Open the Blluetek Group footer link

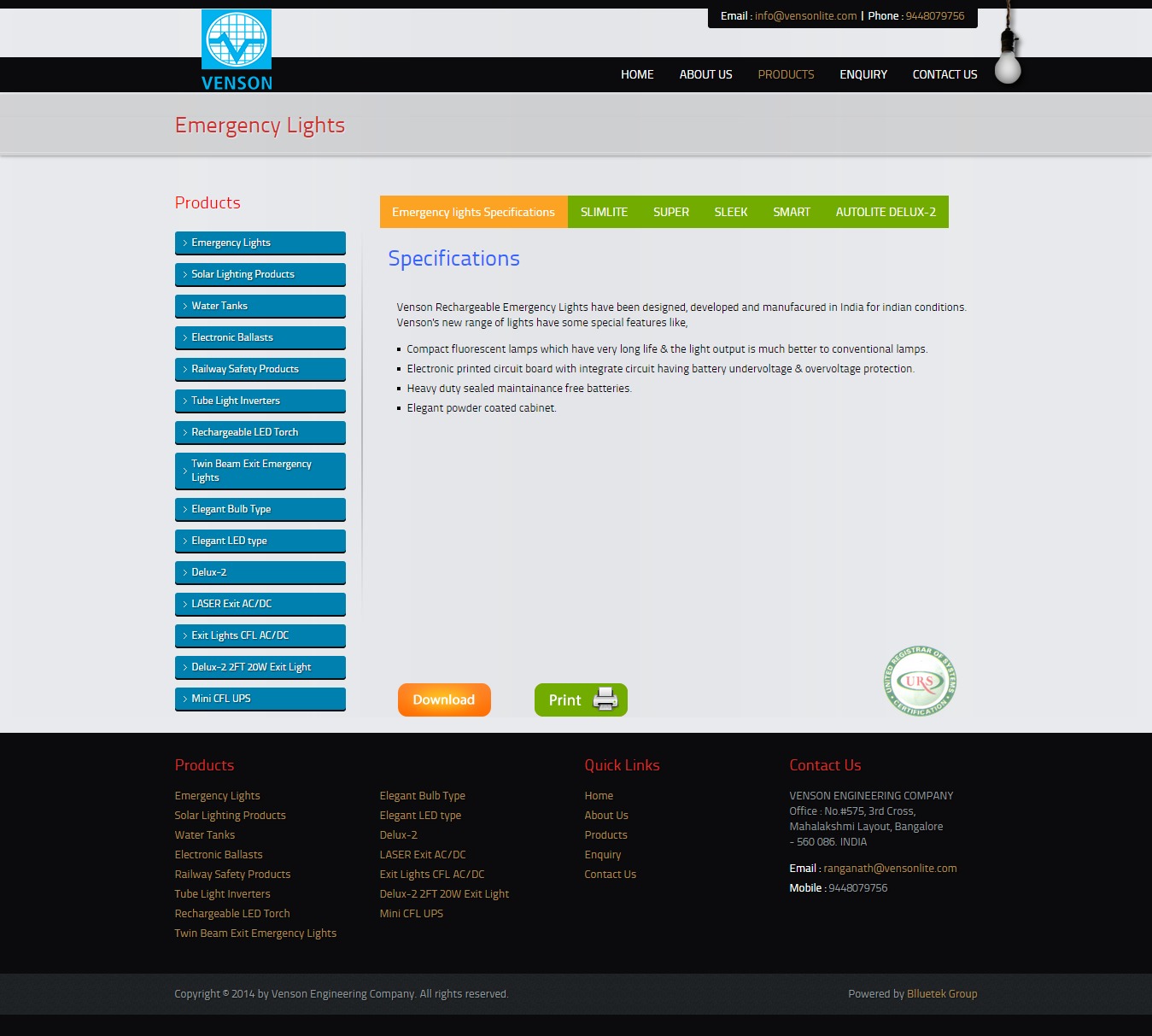941,993
